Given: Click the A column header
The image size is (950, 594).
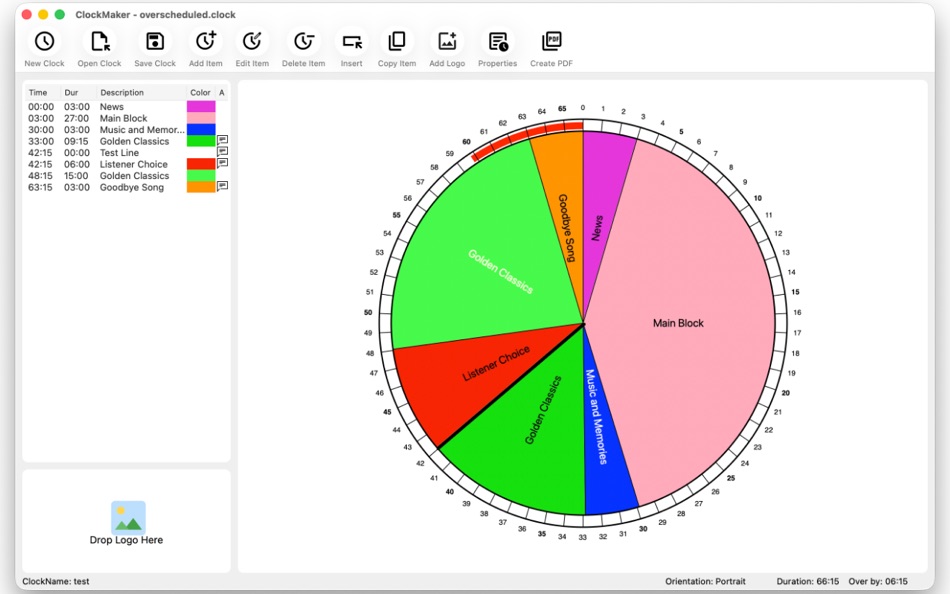Looking at the screenshot, I should pos(222,93).
